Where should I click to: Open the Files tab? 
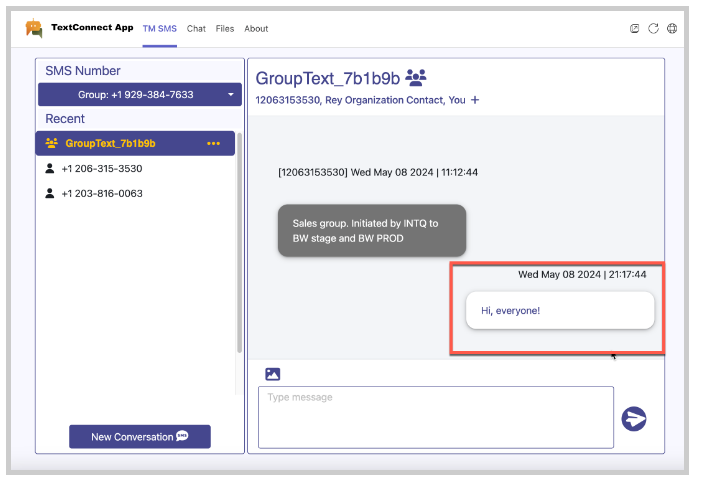point(225,28)
